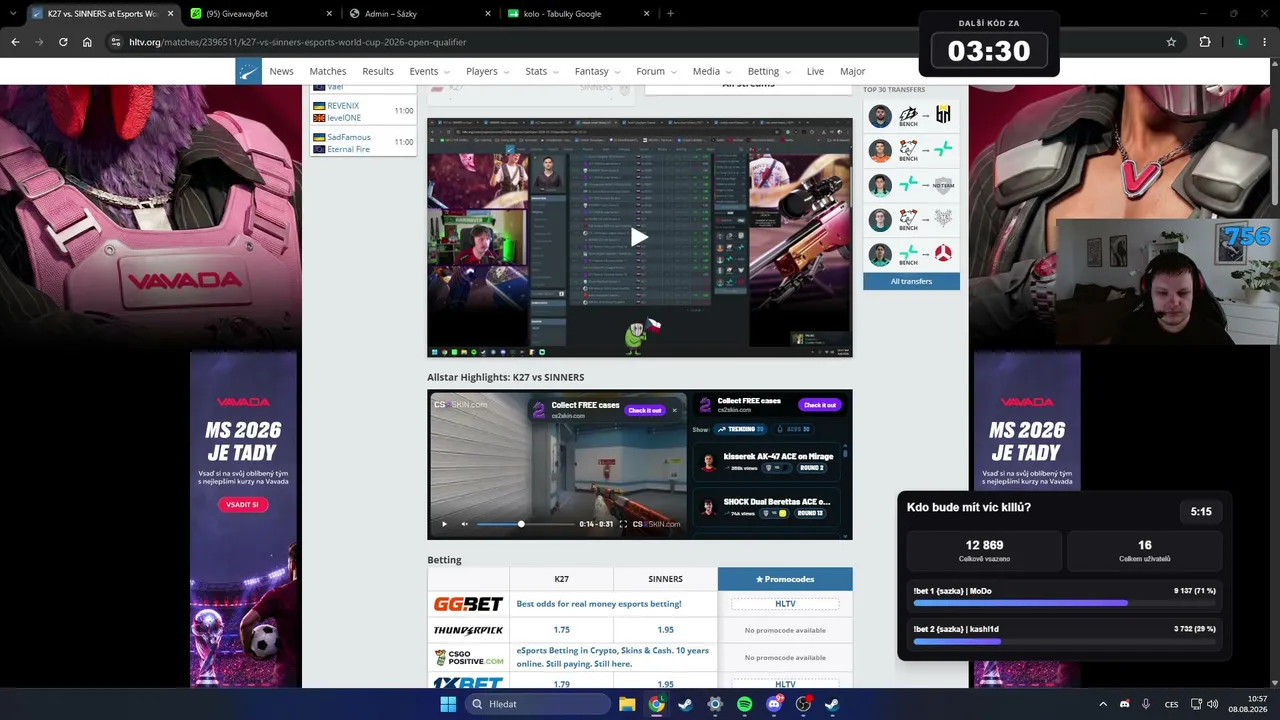Click the browser address bar URL
The width and height of the screenshot is (1280, 720).
[x=298, y=42]
